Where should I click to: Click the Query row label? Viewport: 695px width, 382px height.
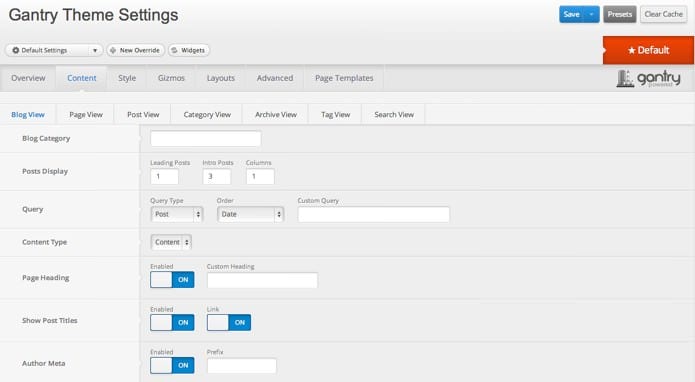(33, 209)
